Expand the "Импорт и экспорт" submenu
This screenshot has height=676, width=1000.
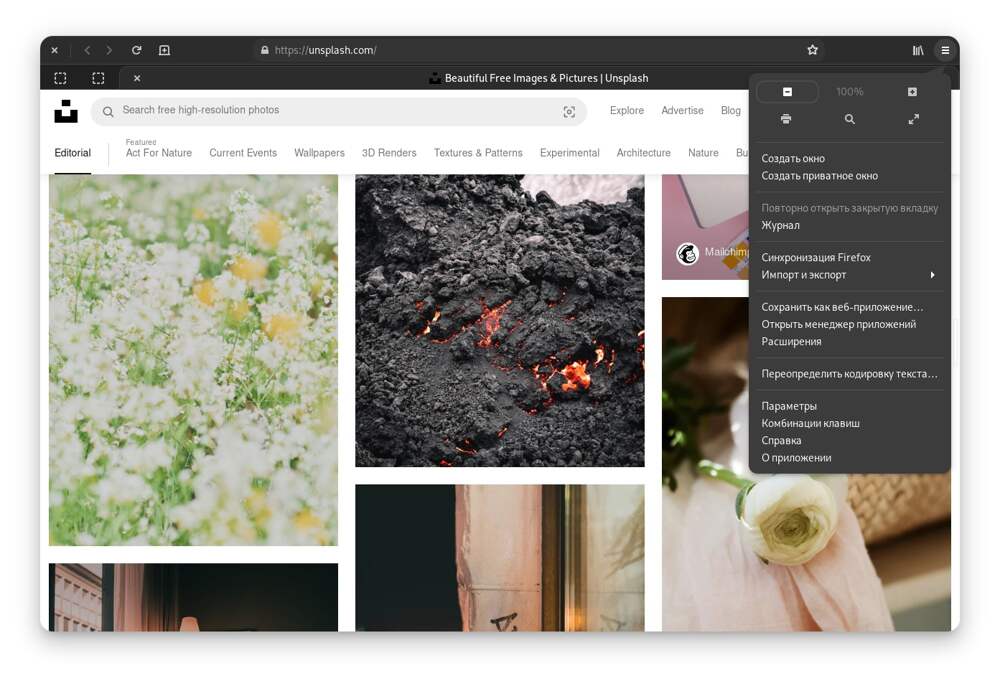(849, 275)
